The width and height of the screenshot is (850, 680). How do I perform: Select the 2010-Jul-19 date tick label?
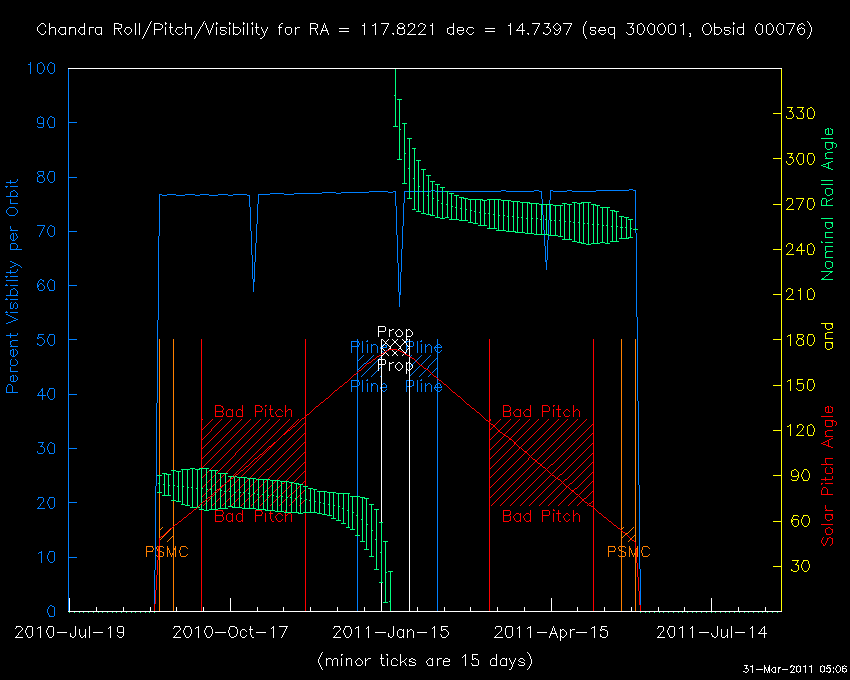69,632
